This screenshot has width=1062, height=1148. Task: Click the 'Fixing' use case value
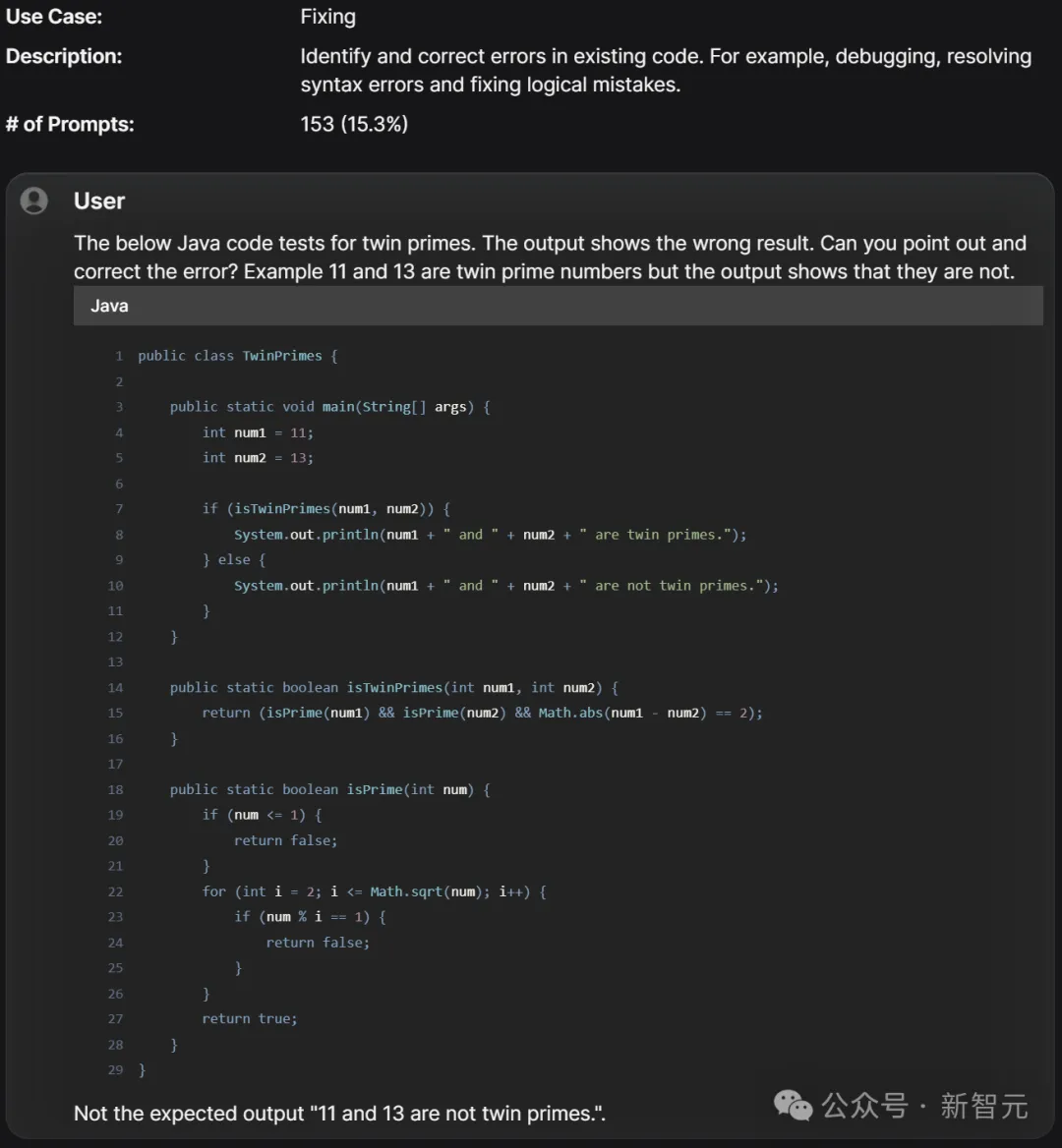pyautogui.click(x=328, y=17)
